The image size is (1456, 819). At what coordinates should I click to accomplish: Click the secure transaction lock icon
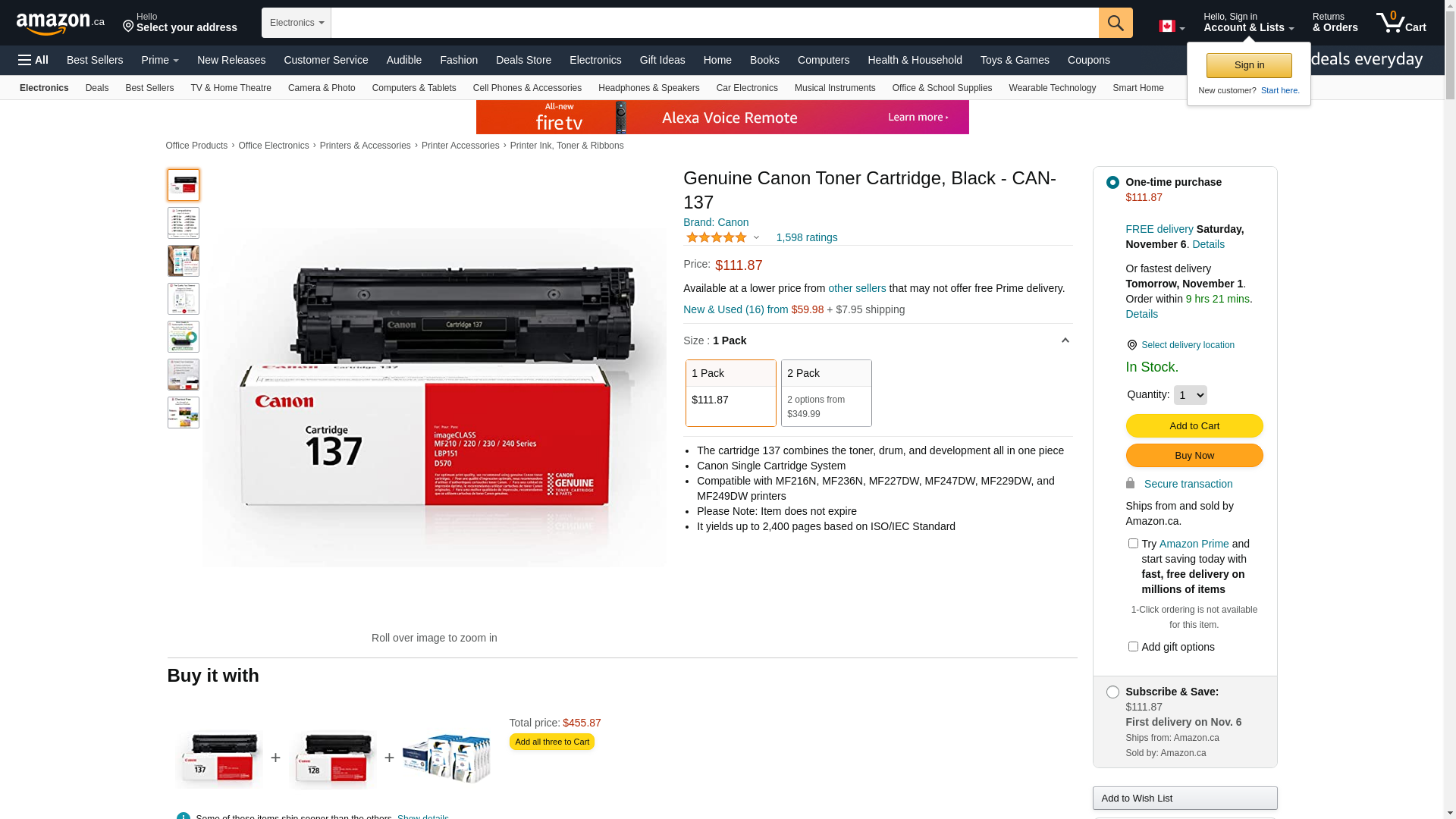tap(1130, 483)
